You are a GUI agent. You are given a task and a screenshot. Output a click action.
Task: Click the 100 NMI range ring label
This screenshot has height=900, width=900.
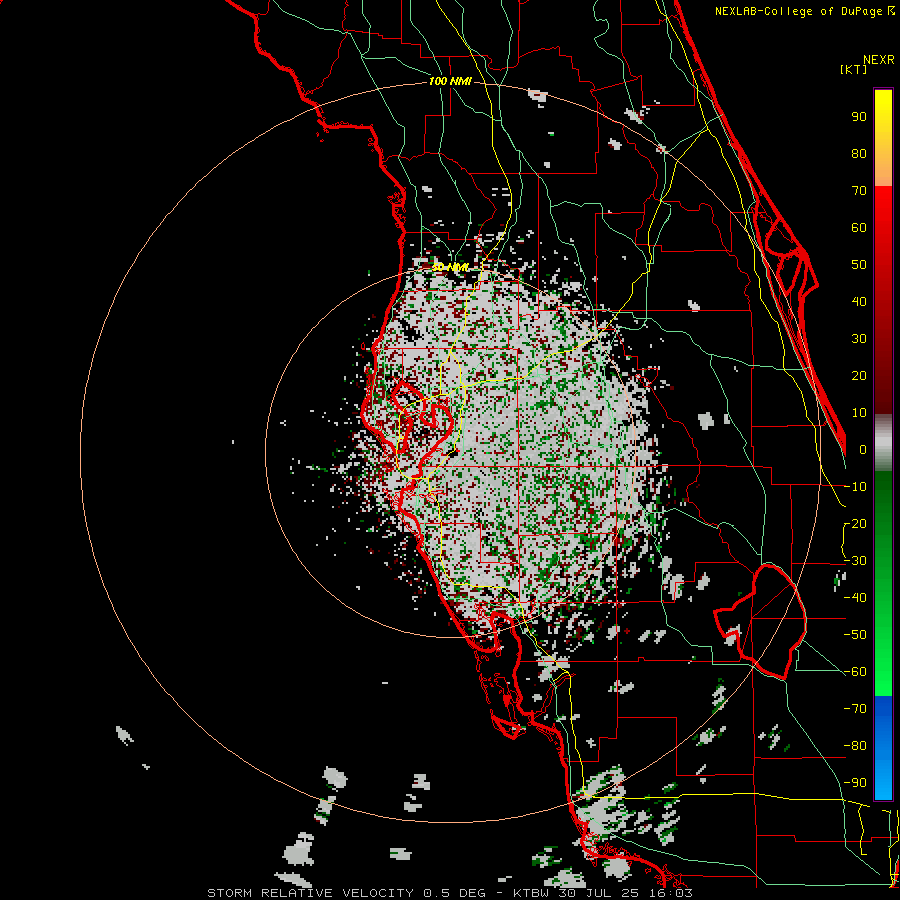click(450, 82)
